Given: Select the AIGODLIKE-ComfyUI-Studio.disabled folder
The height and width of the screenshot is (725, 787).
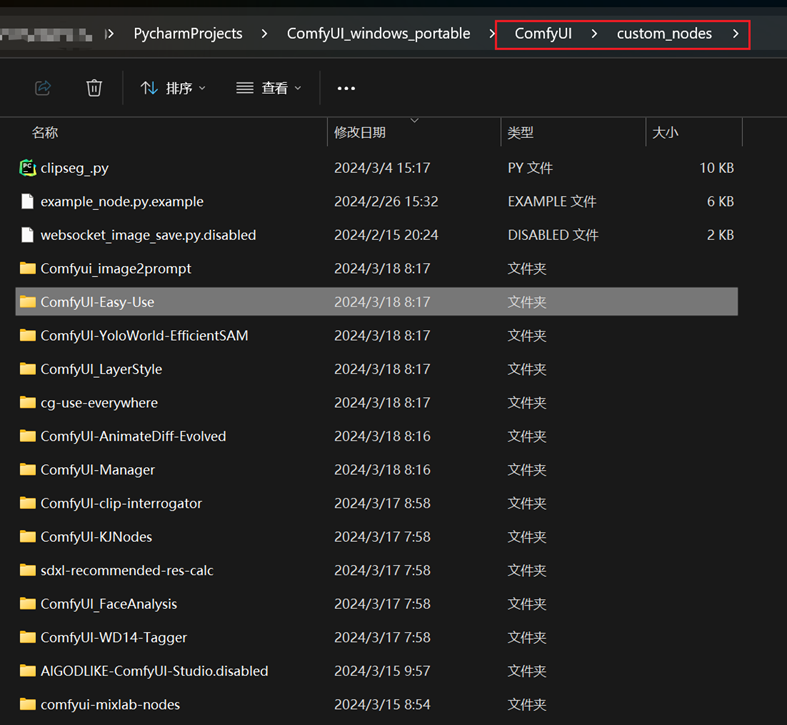Looking at the screenshot, I should coord(154,671).
